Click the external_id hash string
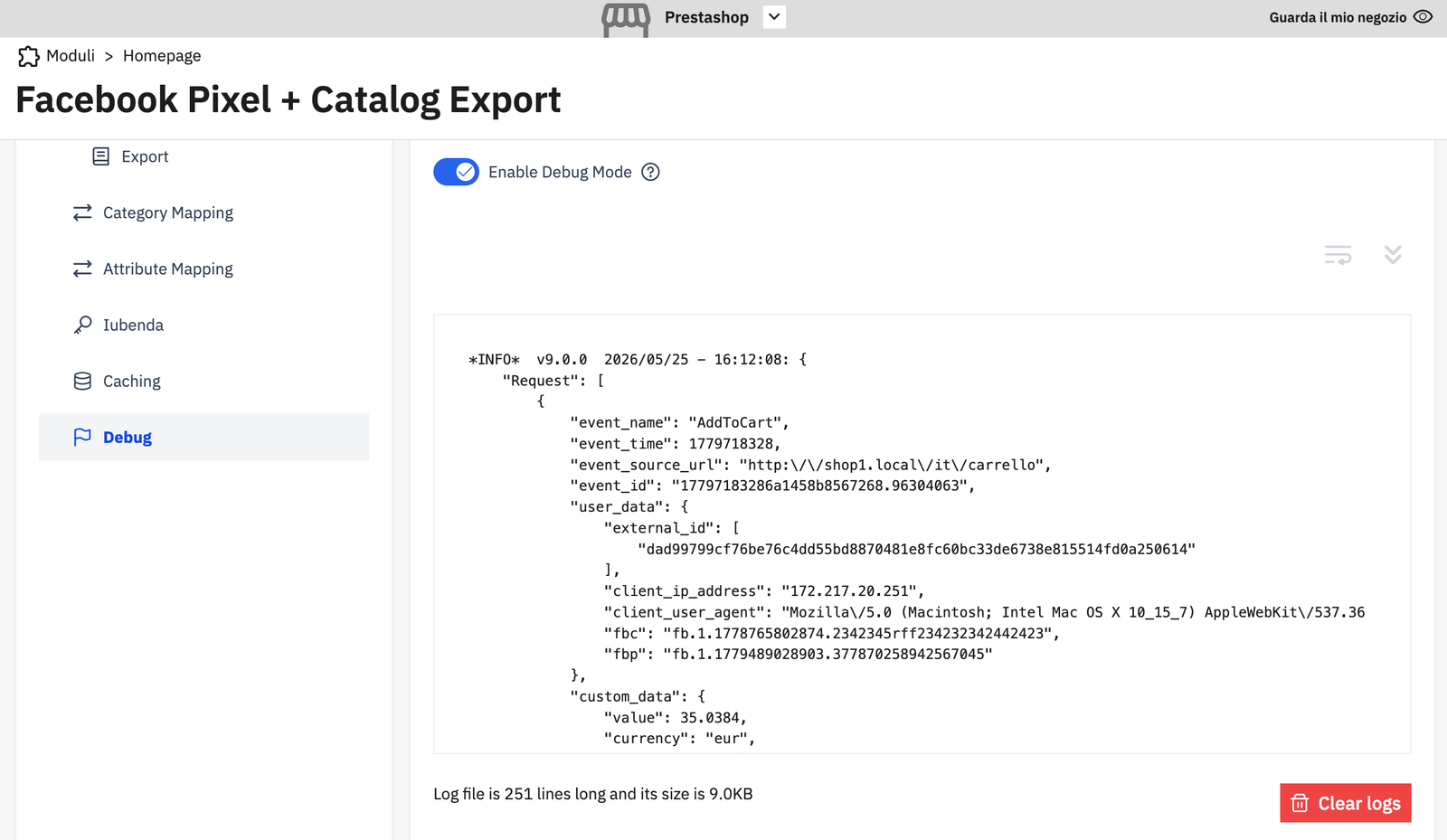 tap(916, 549)
